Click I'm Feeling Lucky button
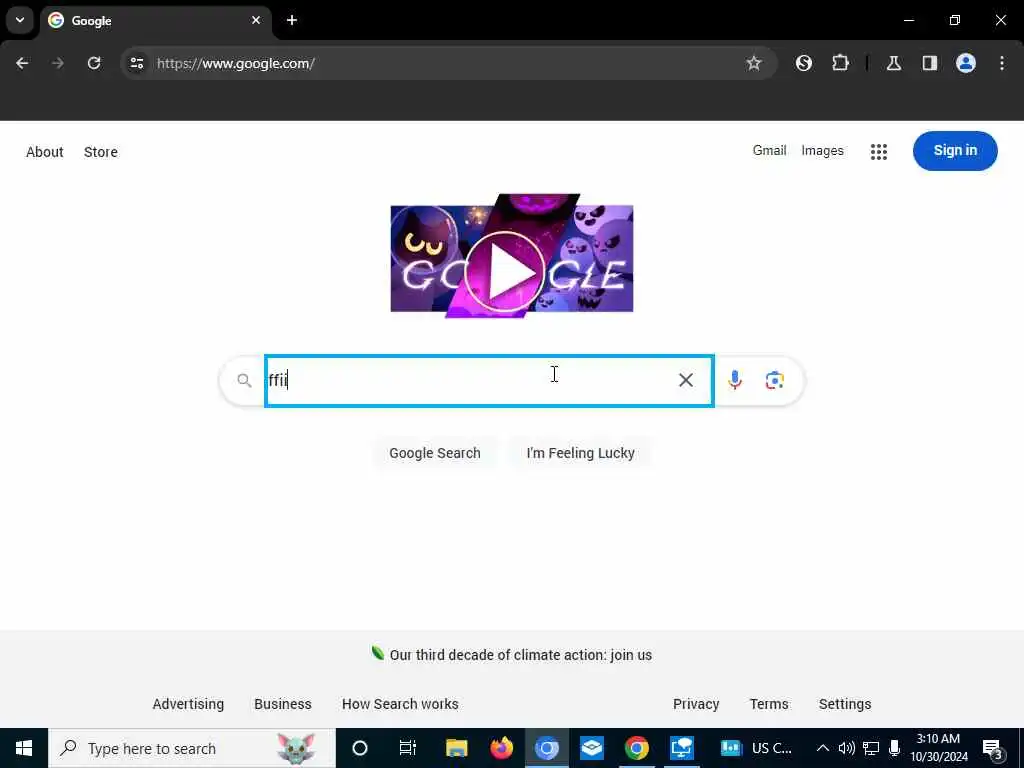This screenshot has height=768, width=1024. point(581,453)
